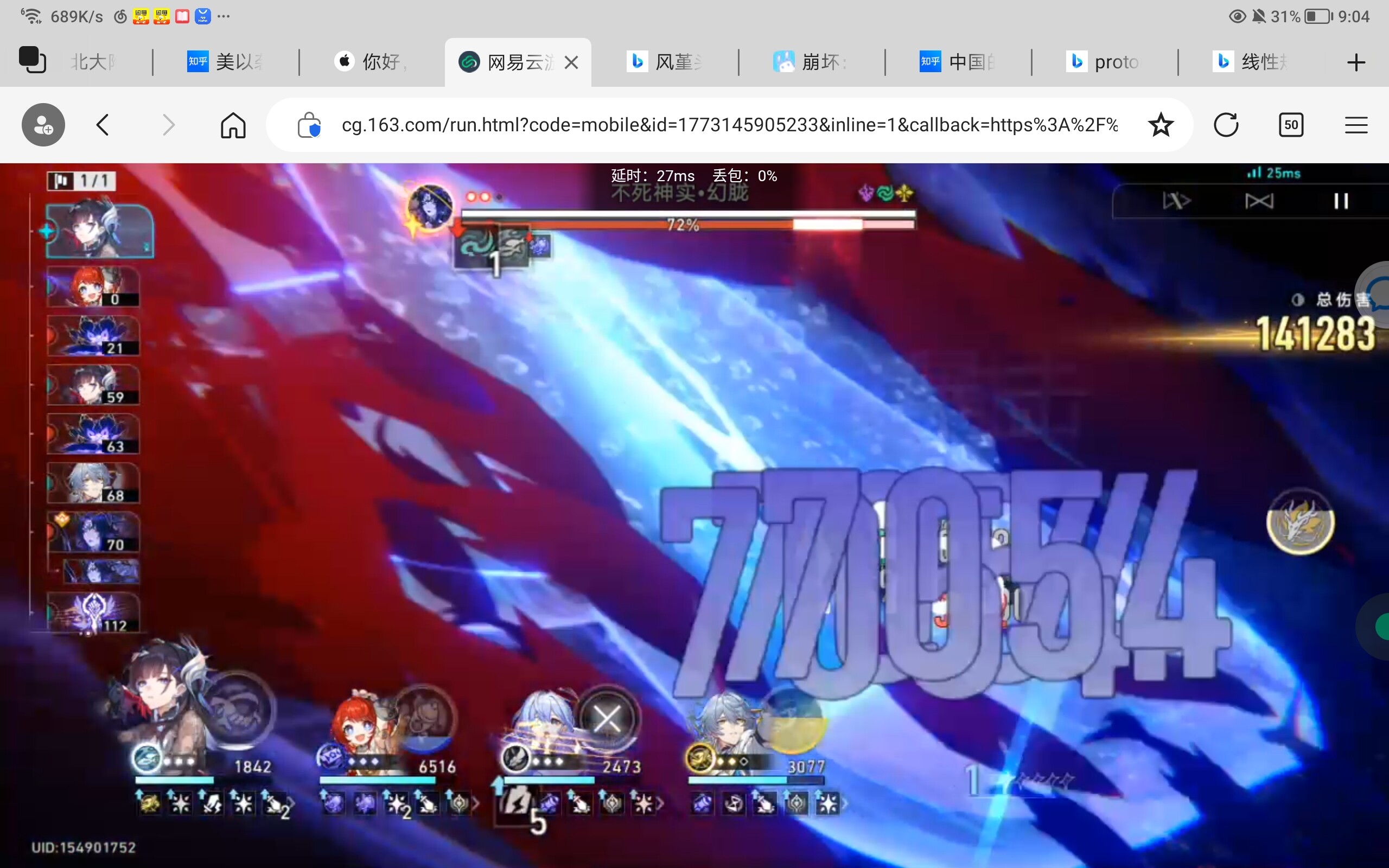Navigate back with the left arrow
The image size is (1389, 868).
pyautogui.click(x=103, y=125)
